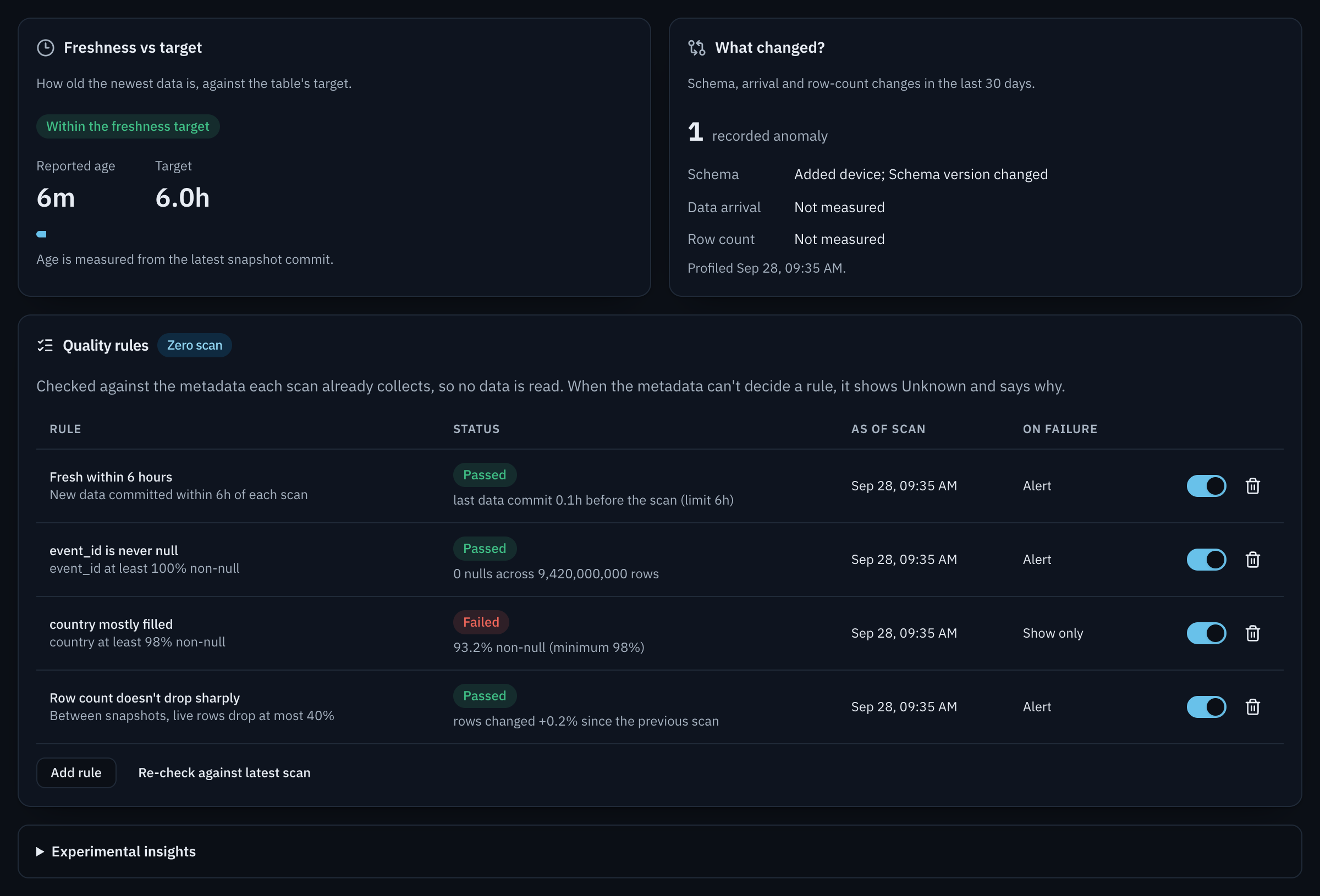Click the Add rule button
Screen dimensions: 1320x896
(x=76, y=773)
